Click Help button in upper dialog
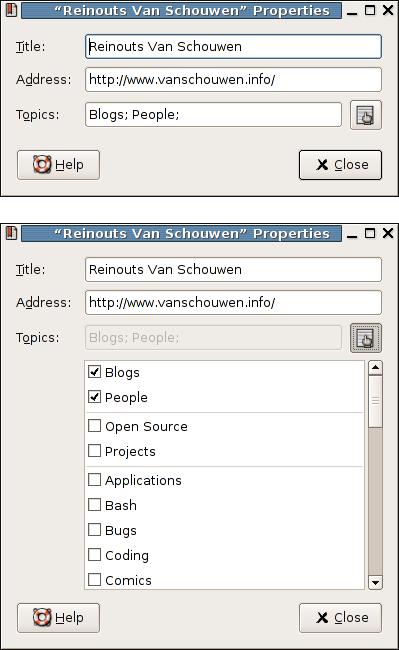The image size is (399, 650). 58,165
